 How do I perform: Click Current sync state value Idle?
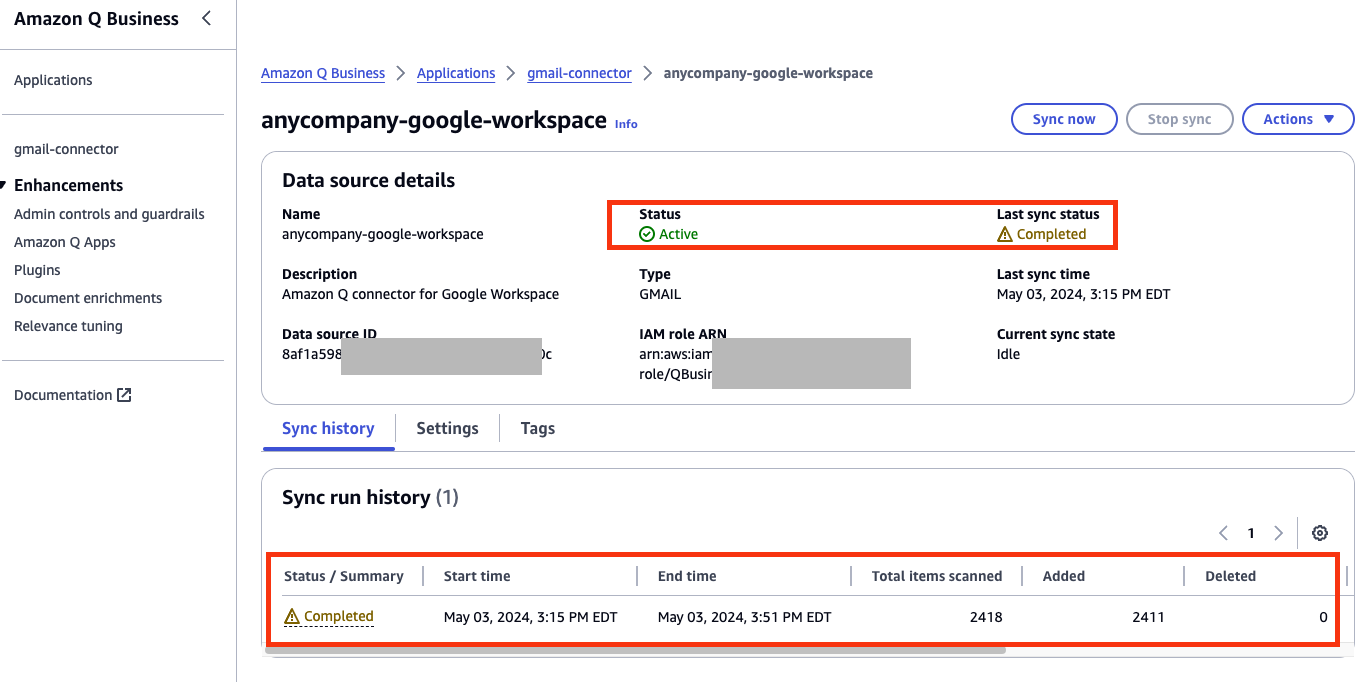pyautogui.click(x=1008, y=354)
